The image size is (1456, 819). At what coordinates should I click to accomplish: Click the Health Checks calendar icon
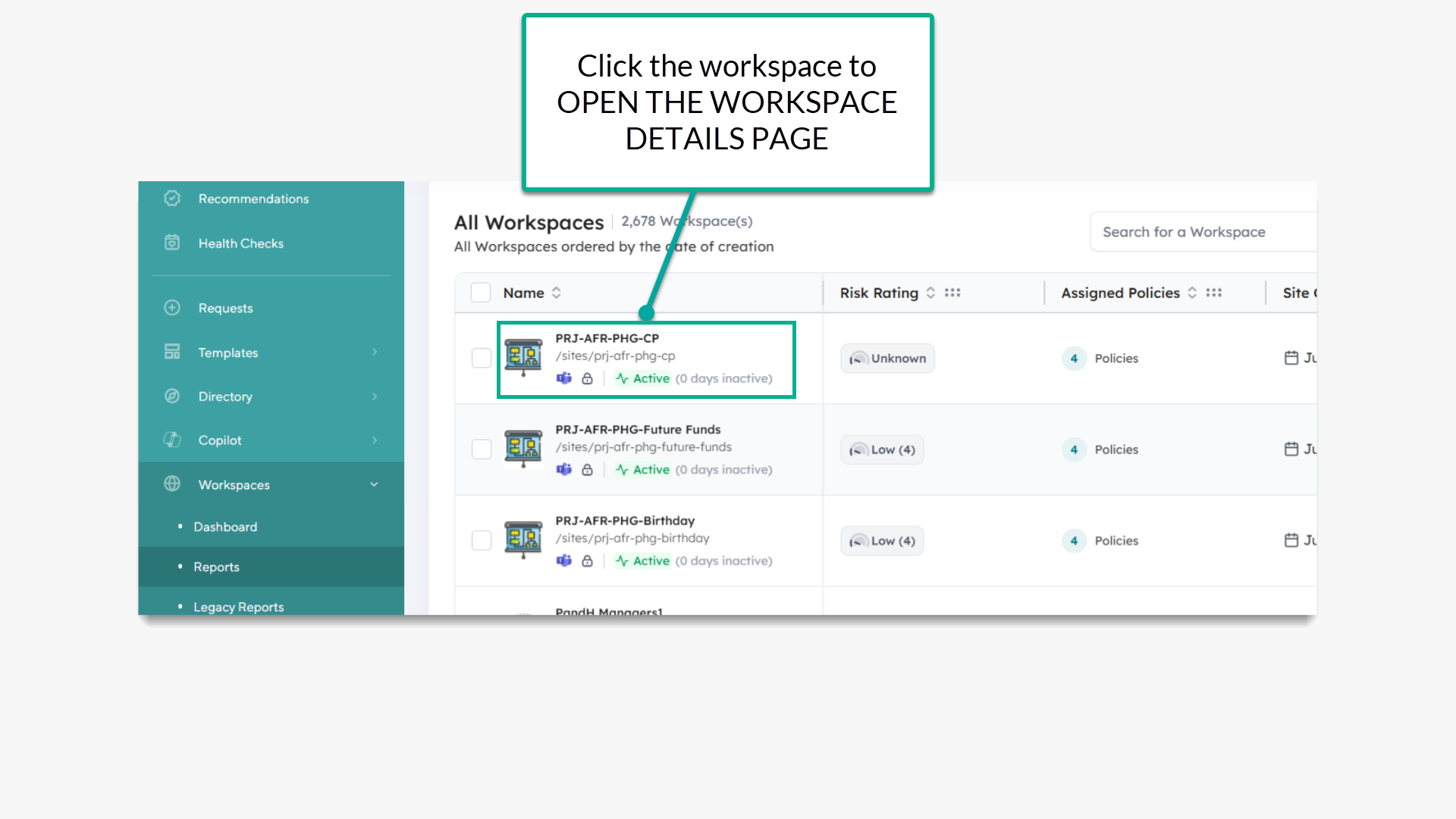click(172, 243)
